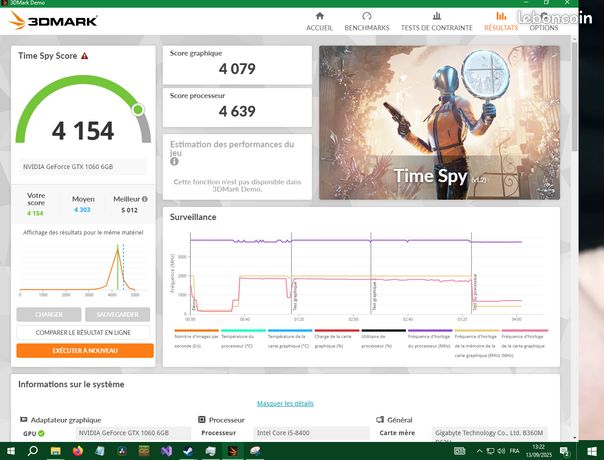Toggle graphics card temperature blue legend swatch

[x=290, y=331]
